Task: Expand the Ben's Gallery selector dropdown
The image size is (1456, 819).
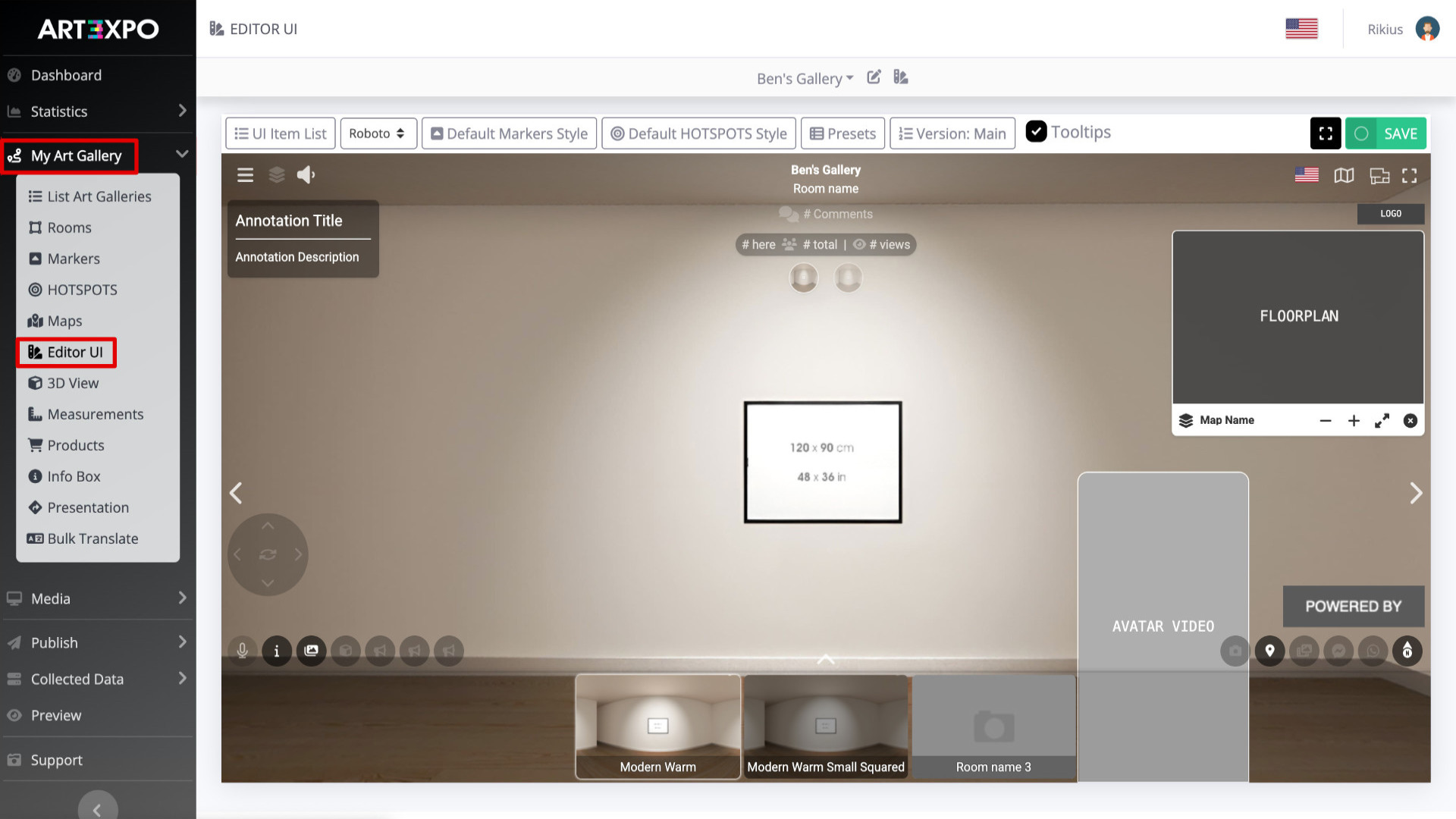Action: pyautogui.click(x=805, y=78)
